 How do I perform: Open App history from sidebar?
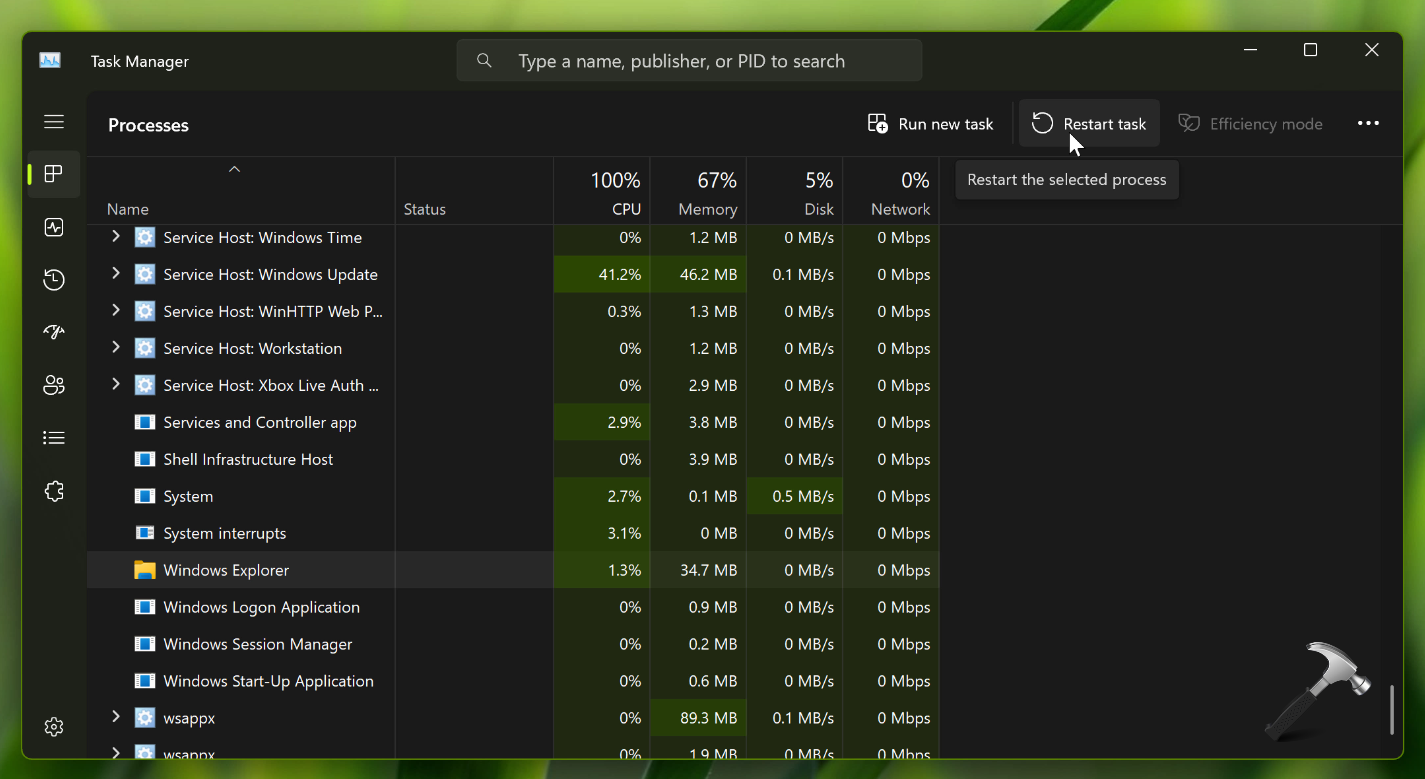click(x=54, y=280)
